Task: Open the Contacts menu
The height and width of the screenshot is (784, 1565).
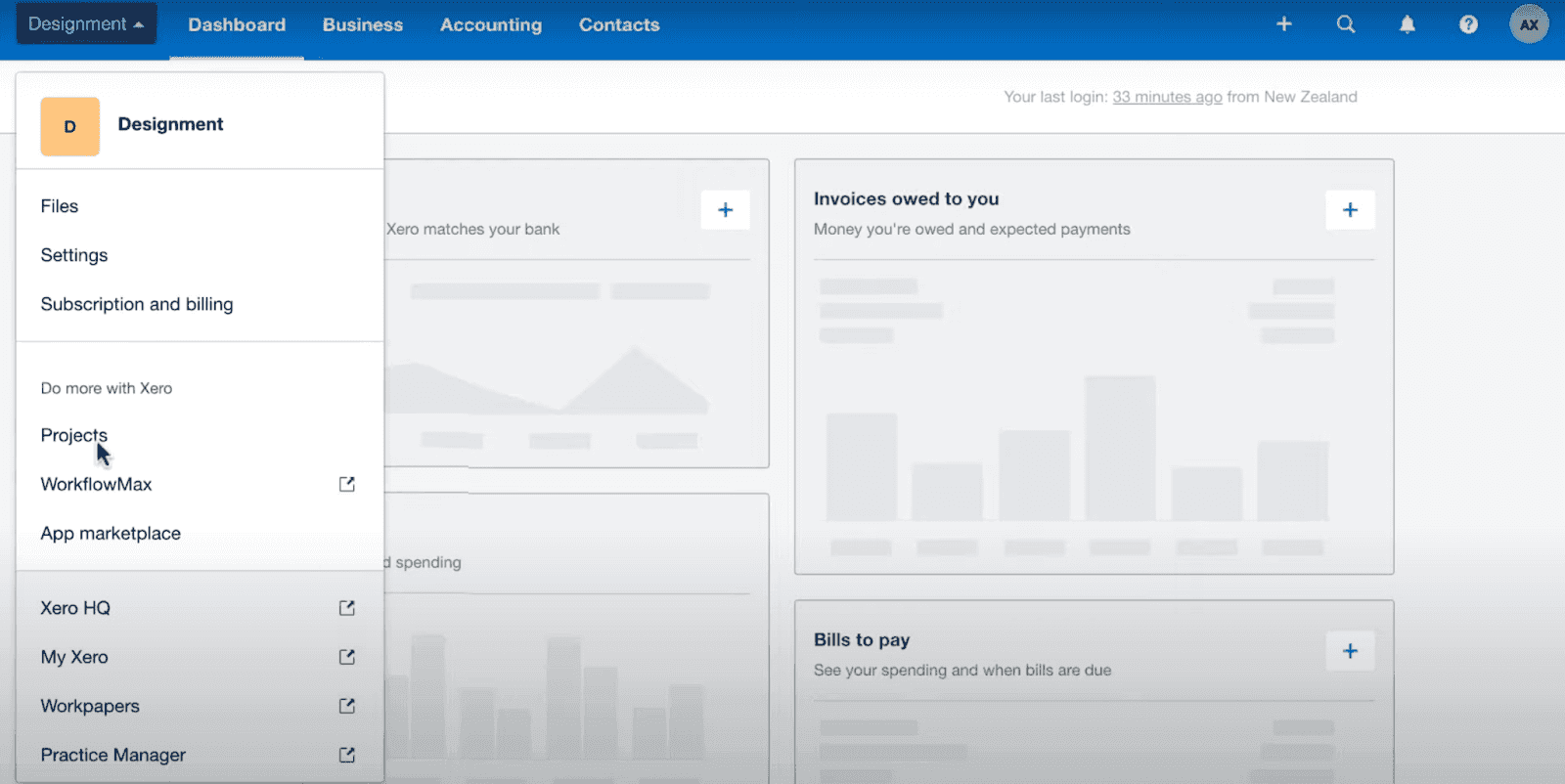Action: [619, 24]
